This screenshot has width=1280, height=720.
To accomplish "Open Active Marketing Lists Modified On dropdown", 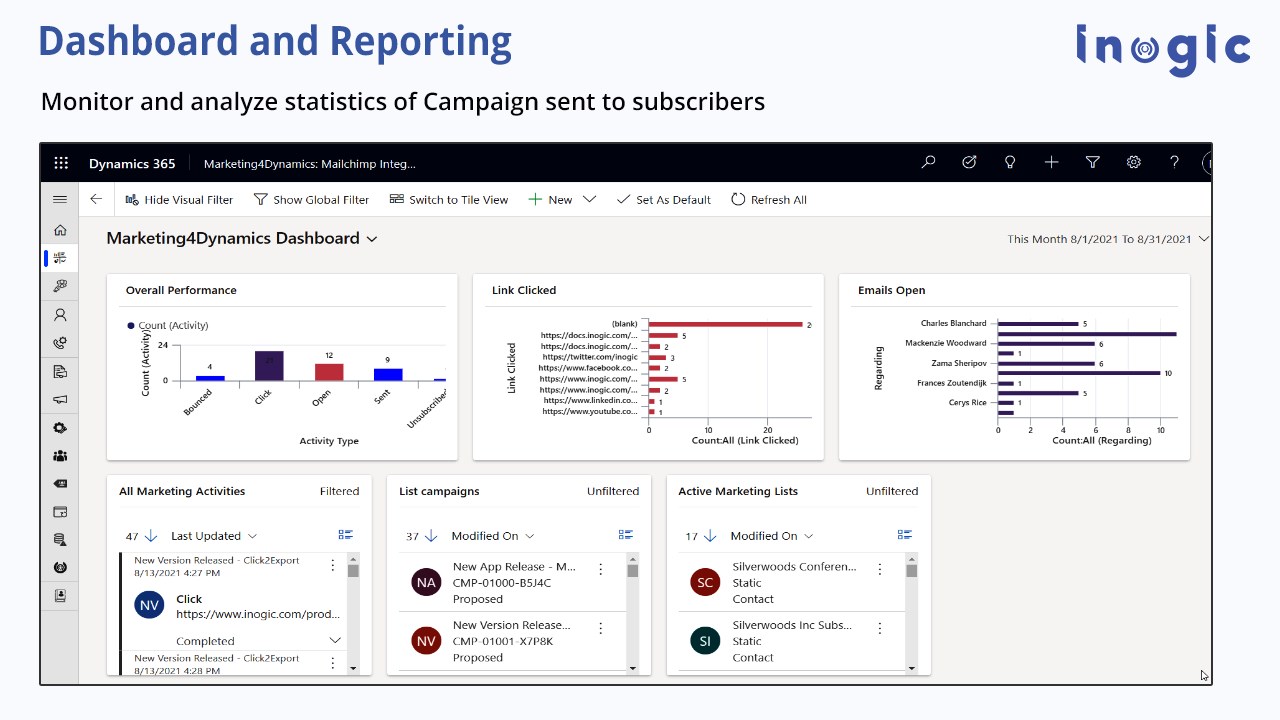I will click(x=772, y=536).
